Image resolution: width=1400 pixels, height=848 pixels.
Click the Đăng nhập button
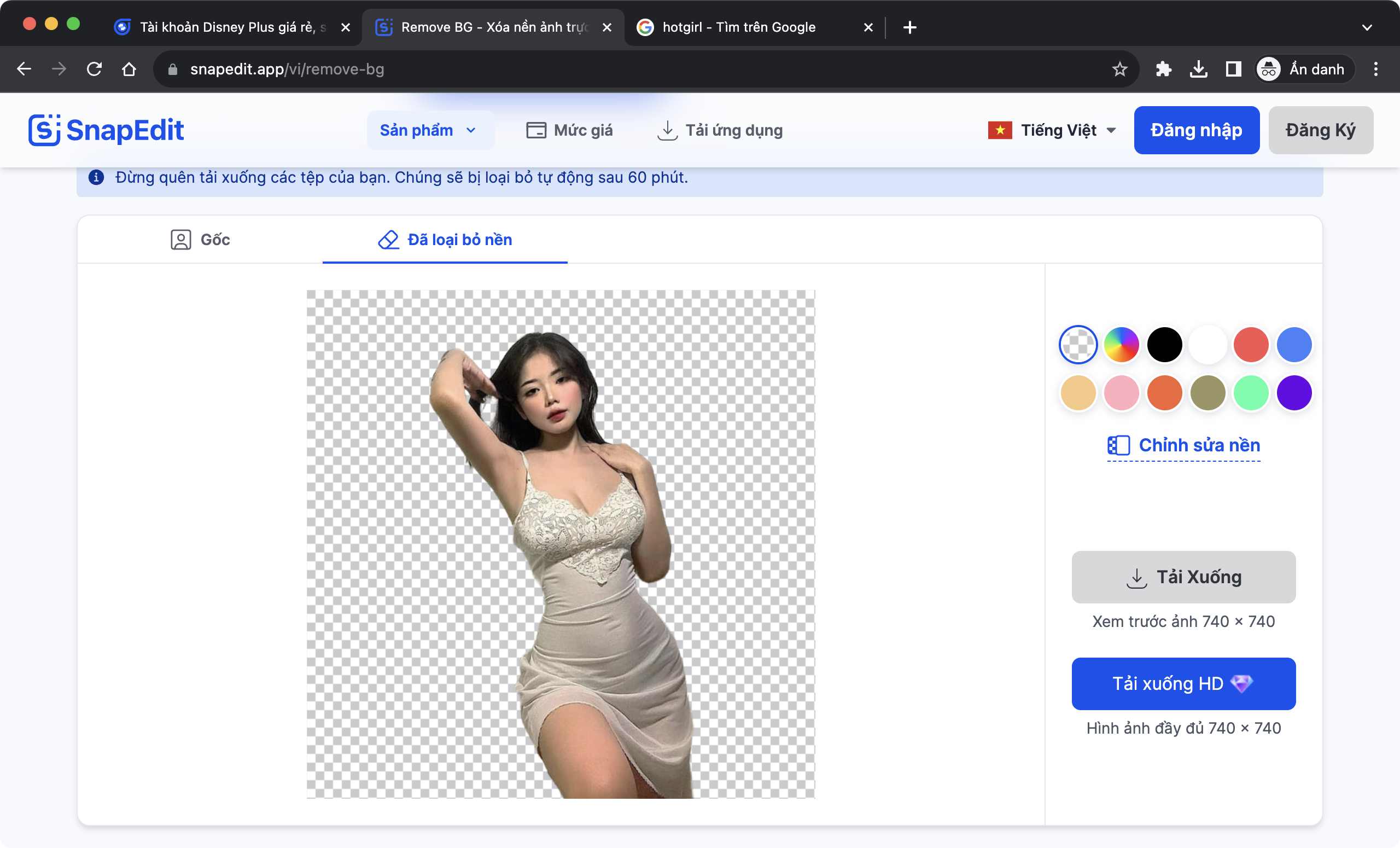point(1197,130)
